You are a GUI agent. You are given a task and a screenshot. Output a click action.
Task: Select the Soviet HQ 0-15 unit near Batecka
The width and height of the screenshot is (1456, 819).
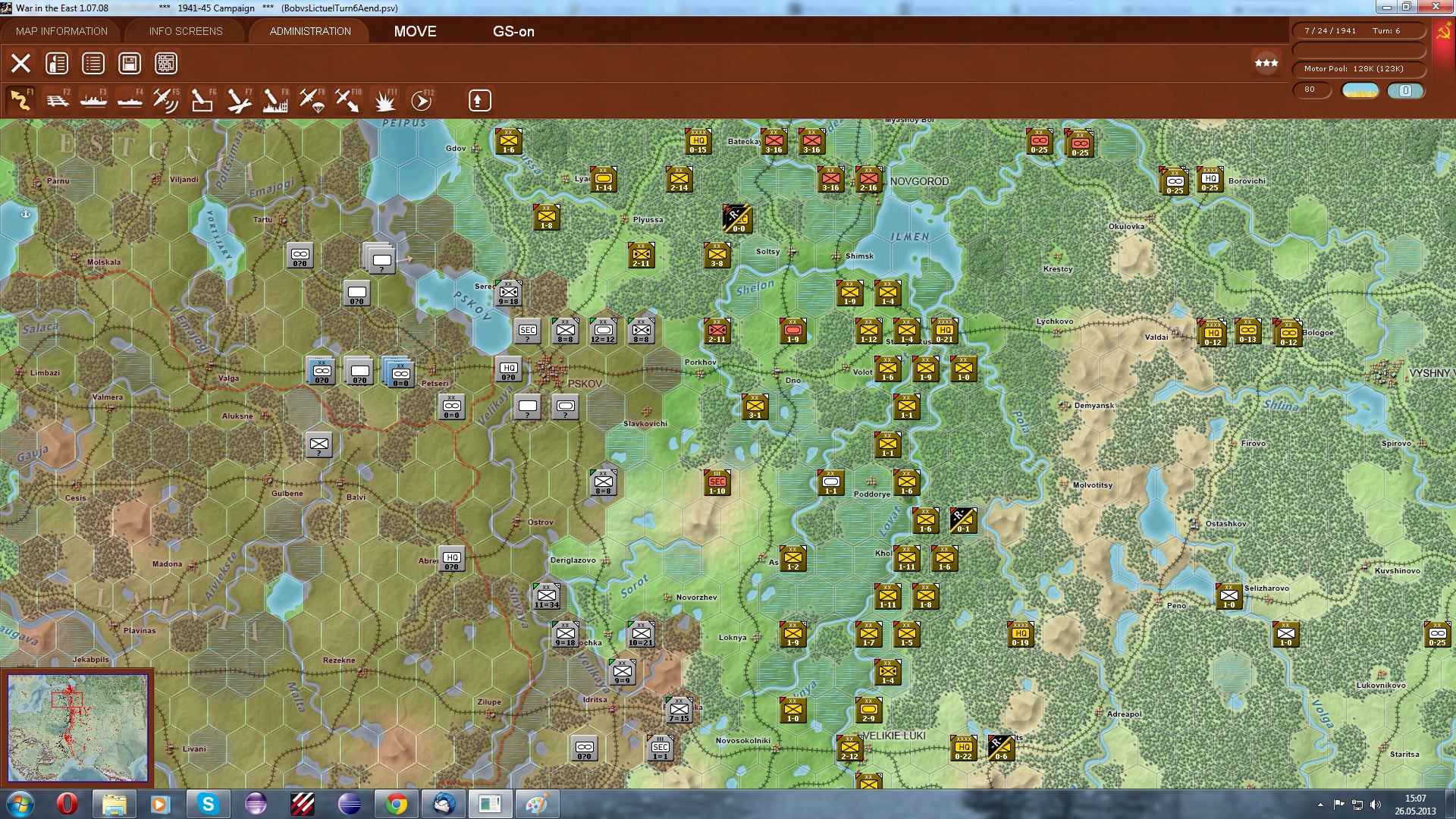[698, 142]
